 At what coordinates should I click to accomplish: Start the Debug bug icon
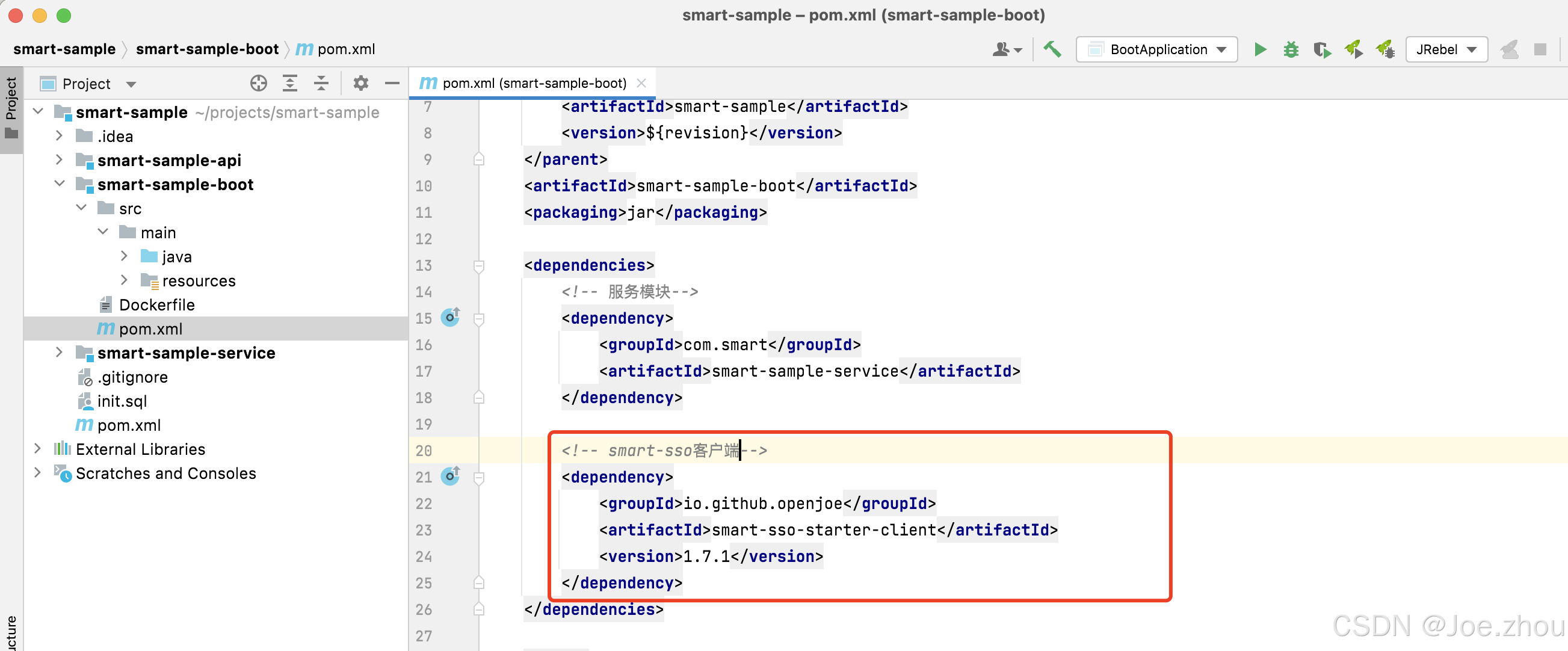(1291, 49)
